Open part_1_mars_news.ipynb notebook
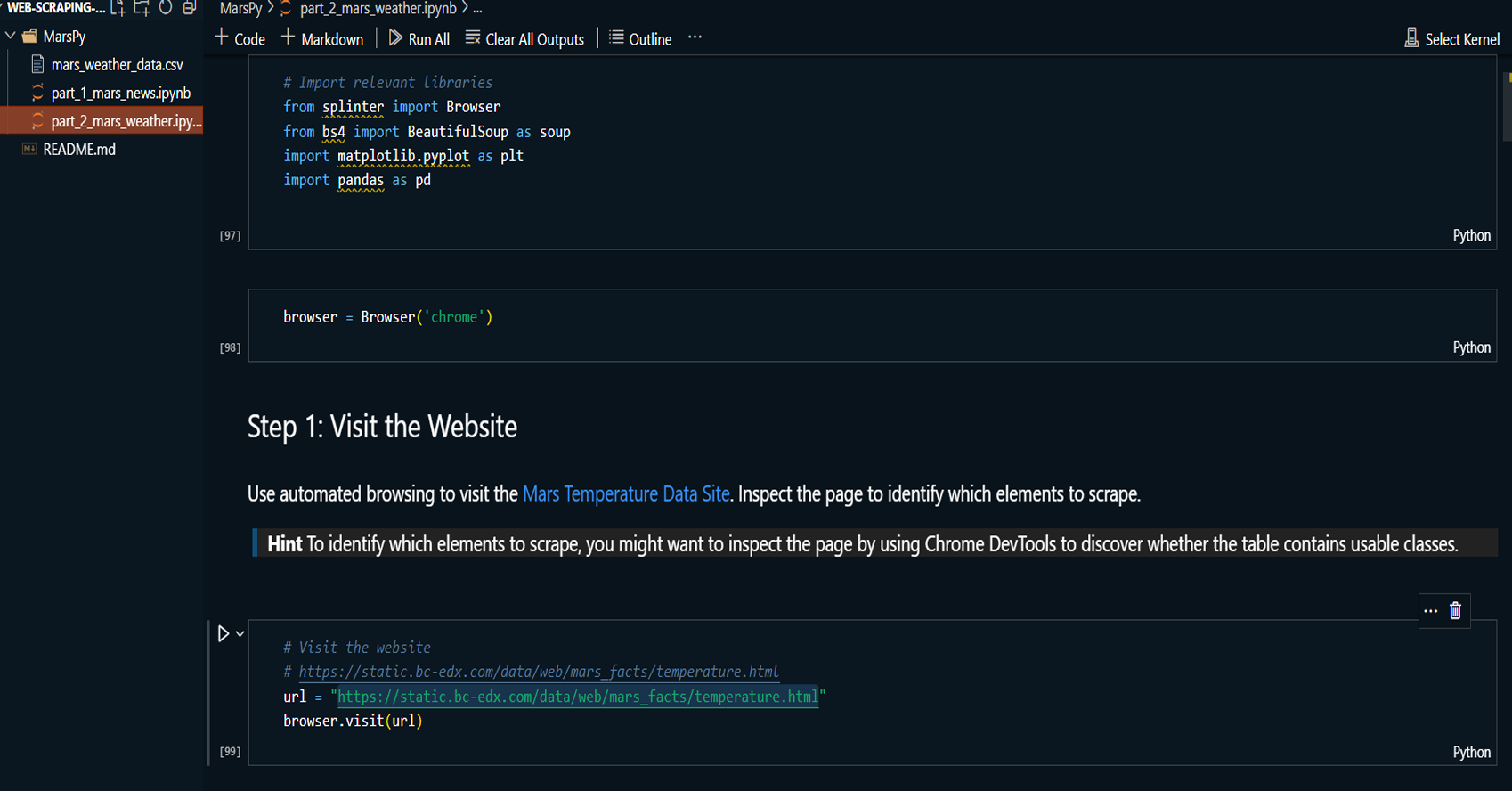Screen dimensions: 1512x791 [120, 93]
